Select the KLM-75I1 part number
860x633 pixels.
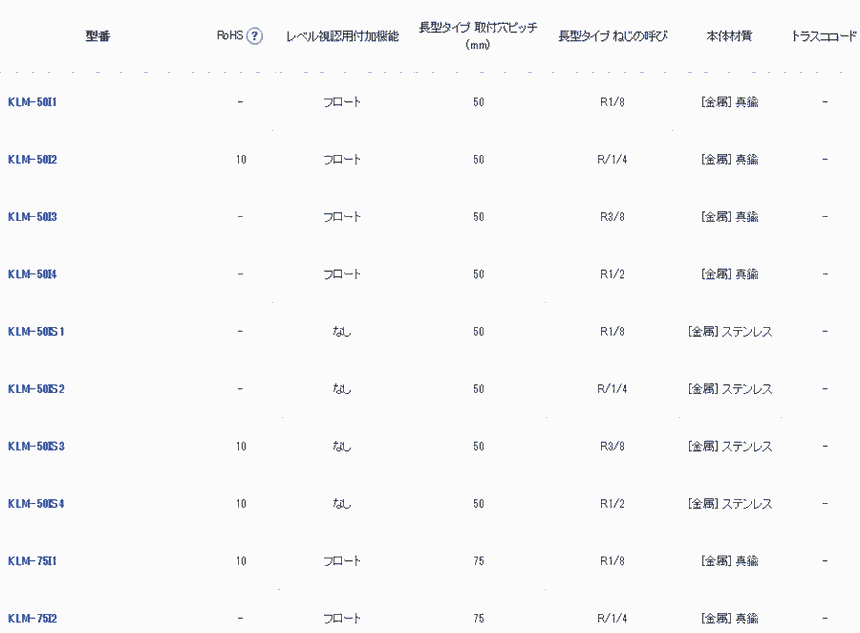32,561
